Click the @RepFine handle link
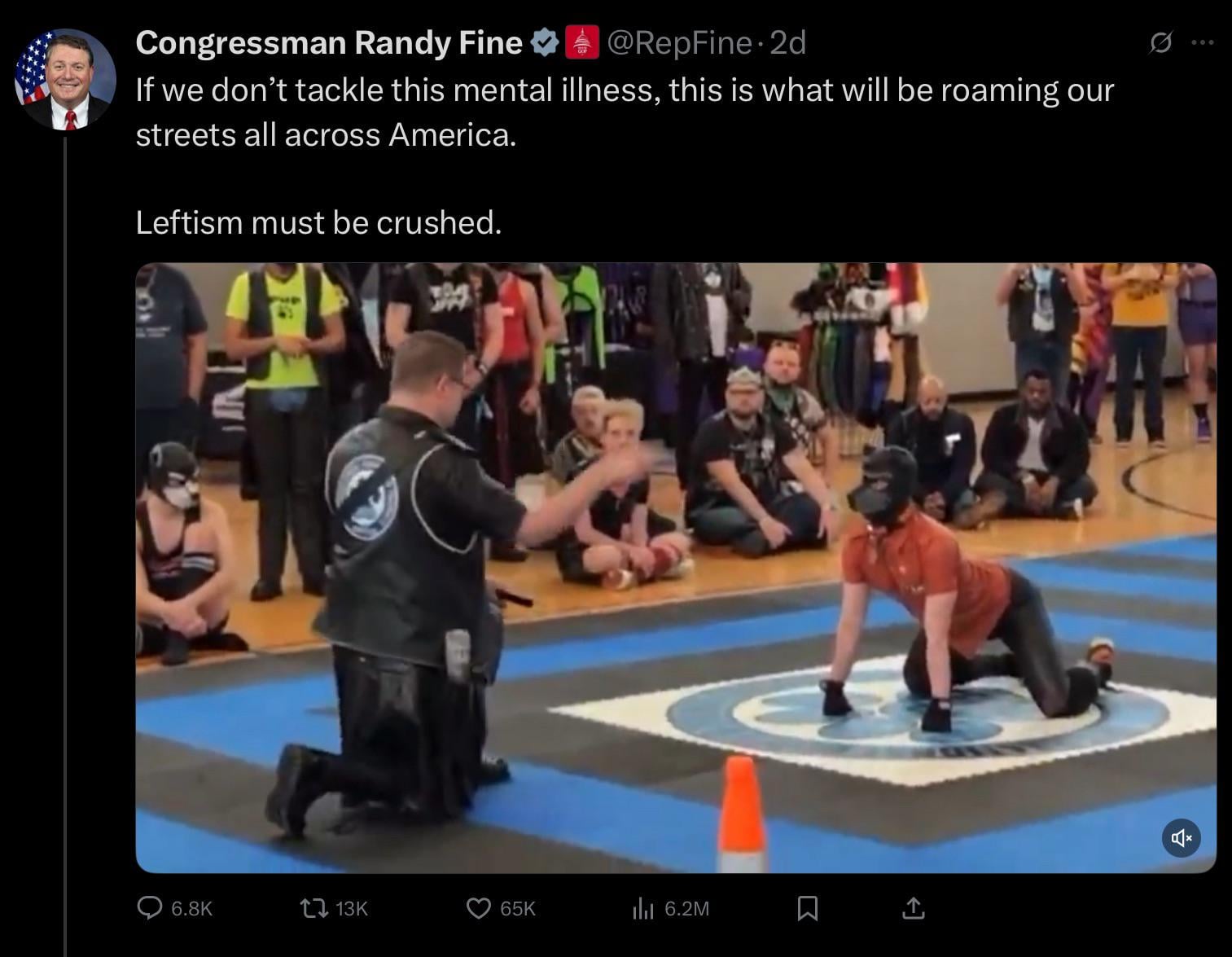Screen dimensions: 1232x957 click(679, 42)
